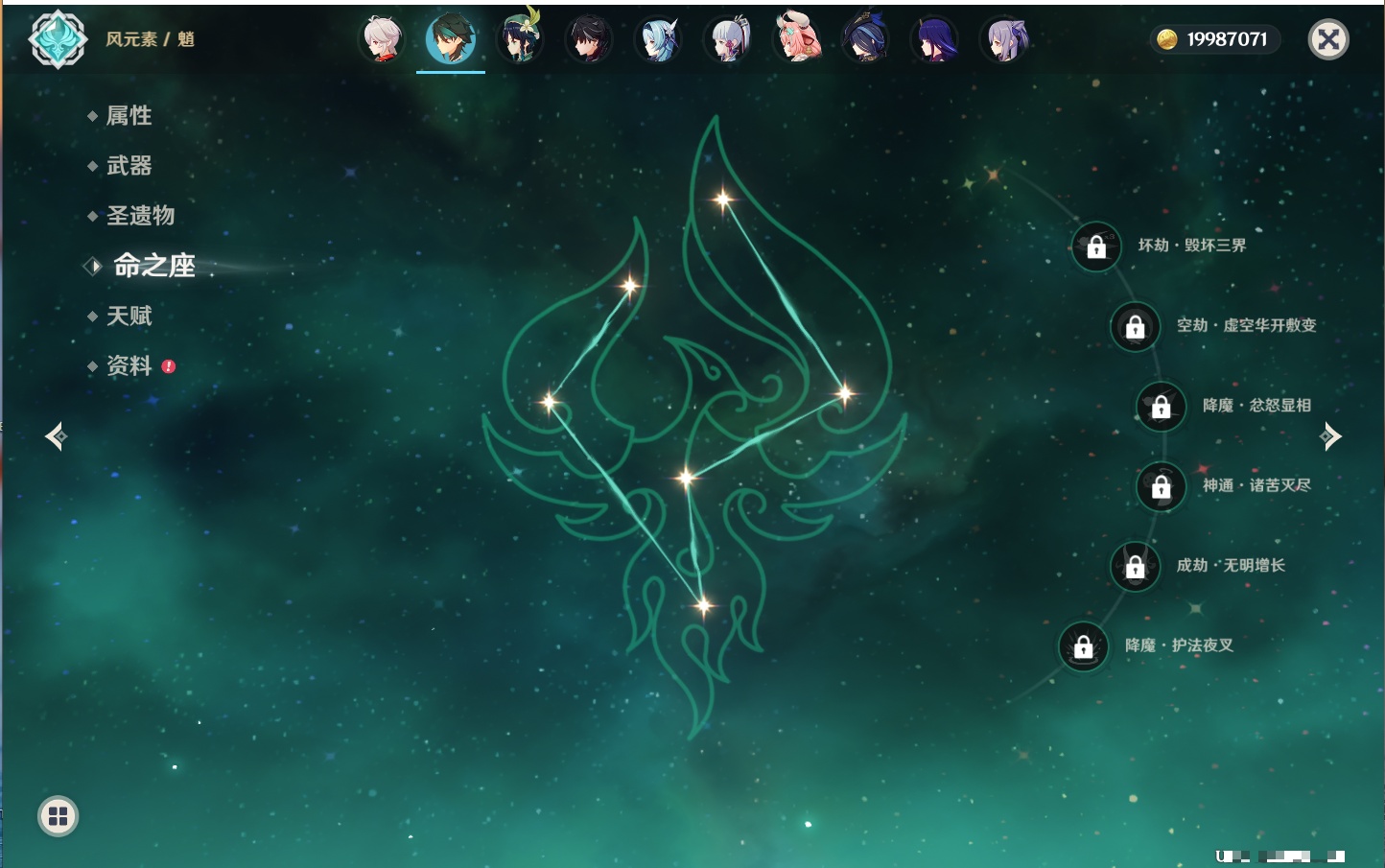Click the 坏劫·毁坏三界 label text
Screen dimensions: 1385x868
coord(1192,246)
